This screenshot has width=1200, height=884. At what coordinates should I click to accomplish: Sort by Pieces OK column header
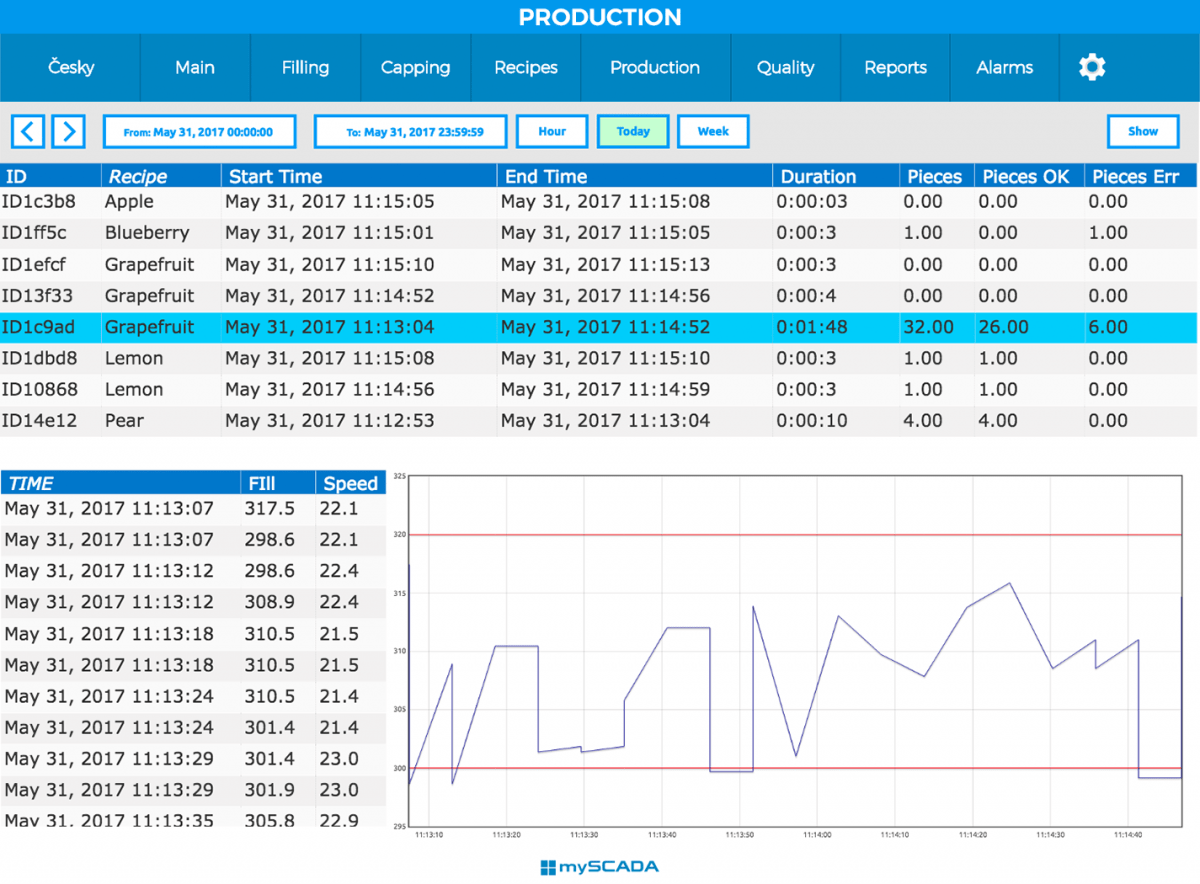(x=1029, y=177)
